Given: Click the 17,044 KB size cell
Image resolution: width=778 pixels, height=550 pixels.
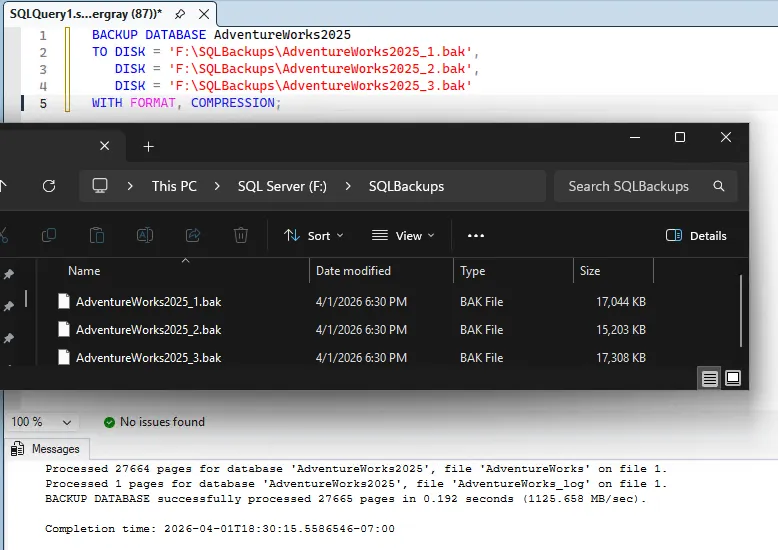Looking at the screenshot, I should coord(621,302).
